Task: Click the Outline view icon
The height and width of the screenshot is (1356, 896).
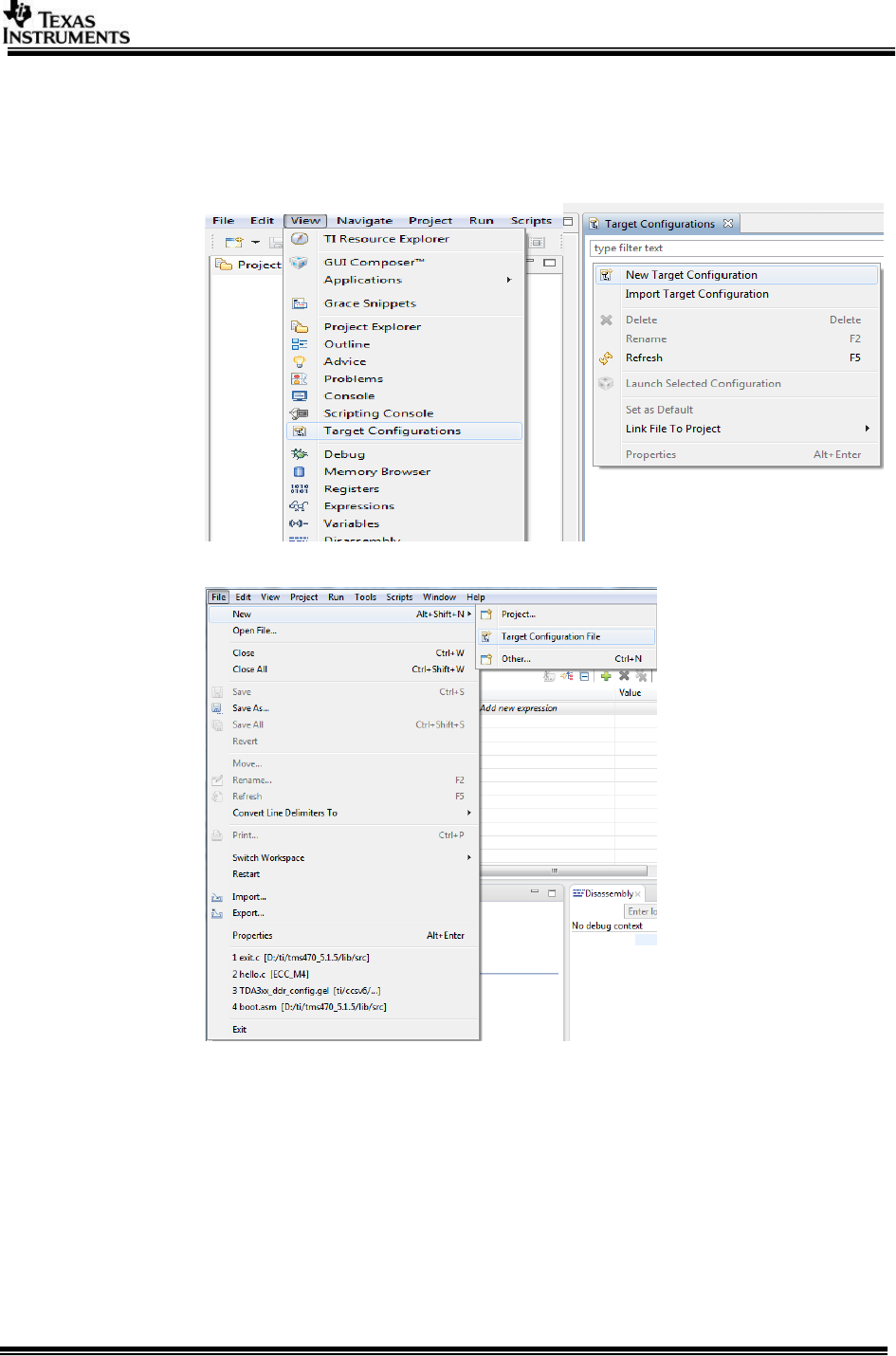Action: (300, 344)
